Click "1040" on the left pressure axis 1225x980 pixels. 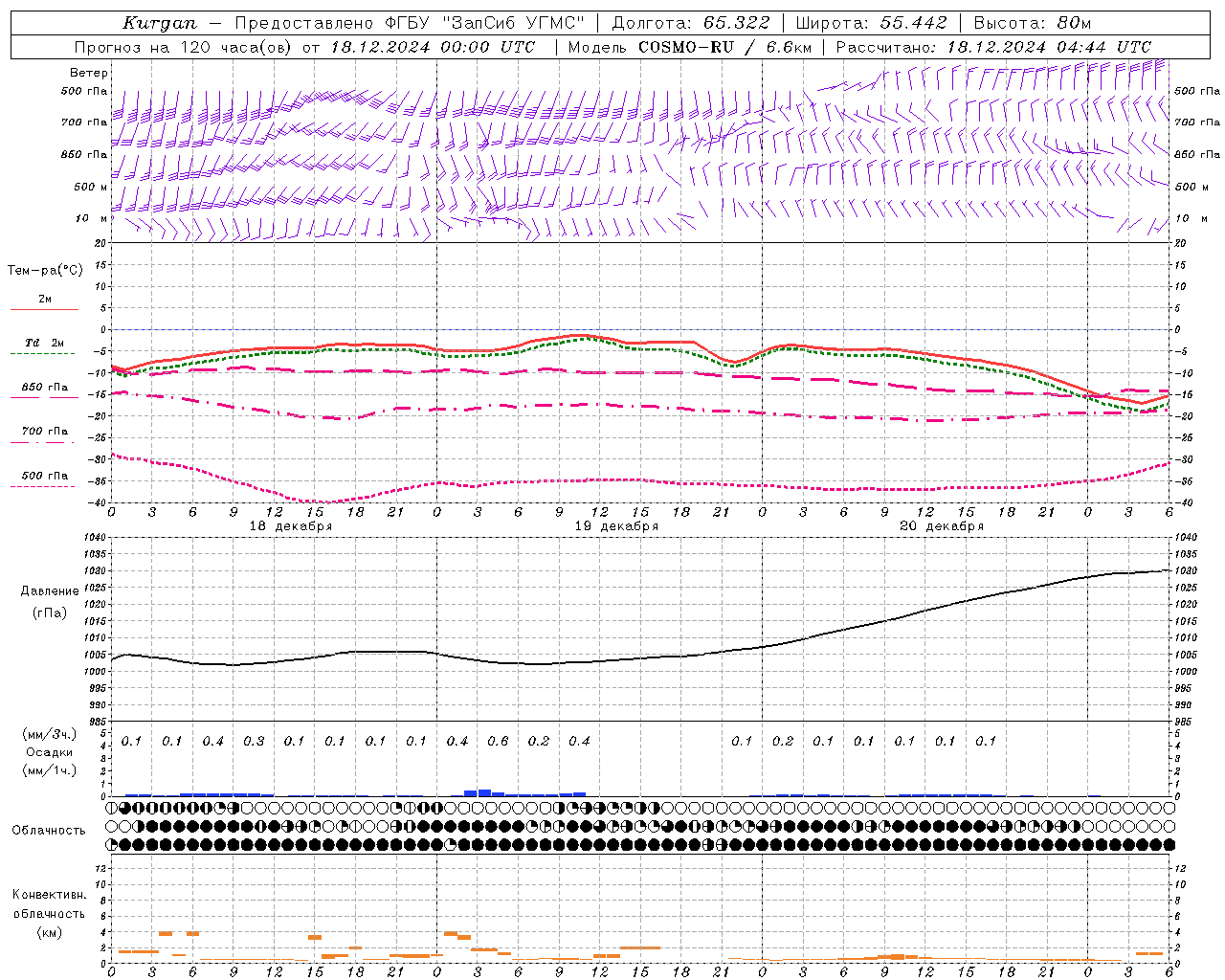93,538
